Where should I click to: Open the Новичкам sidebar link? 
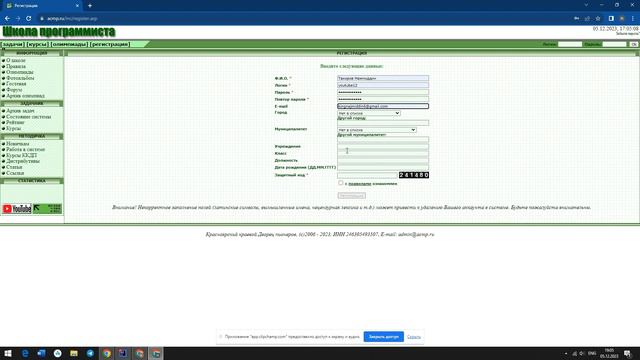tap(18, 144)
